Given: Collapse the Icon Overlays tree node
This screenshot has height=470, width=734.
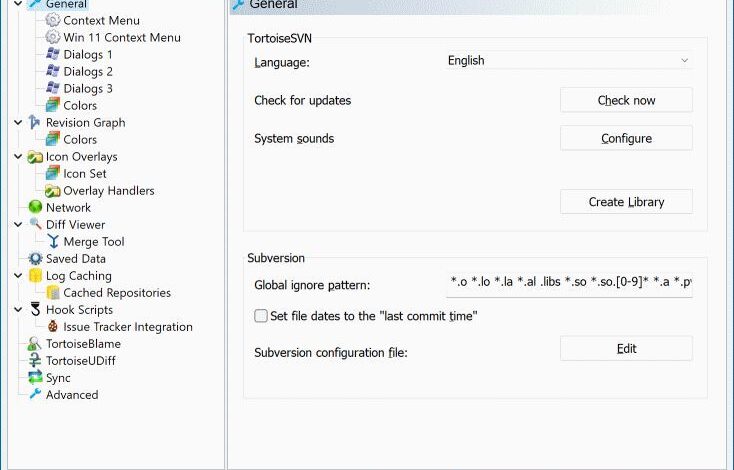Looking at the screenshot, I should (x=18, y=156).
